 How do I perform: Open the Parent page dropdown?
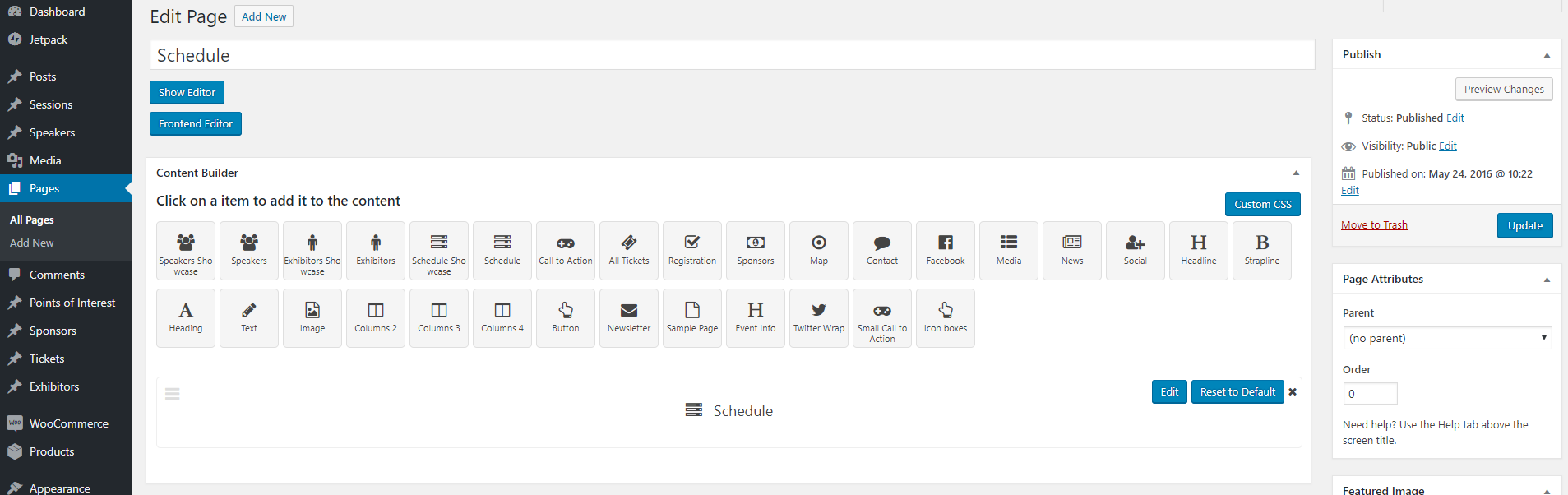tap(1447, 338)
